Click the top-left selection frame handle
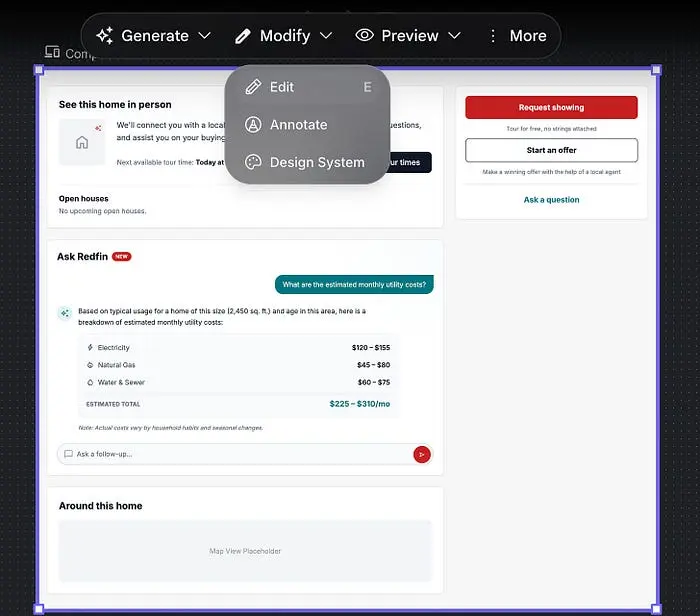Screen dimensions: 700x616 click(39, 70)
